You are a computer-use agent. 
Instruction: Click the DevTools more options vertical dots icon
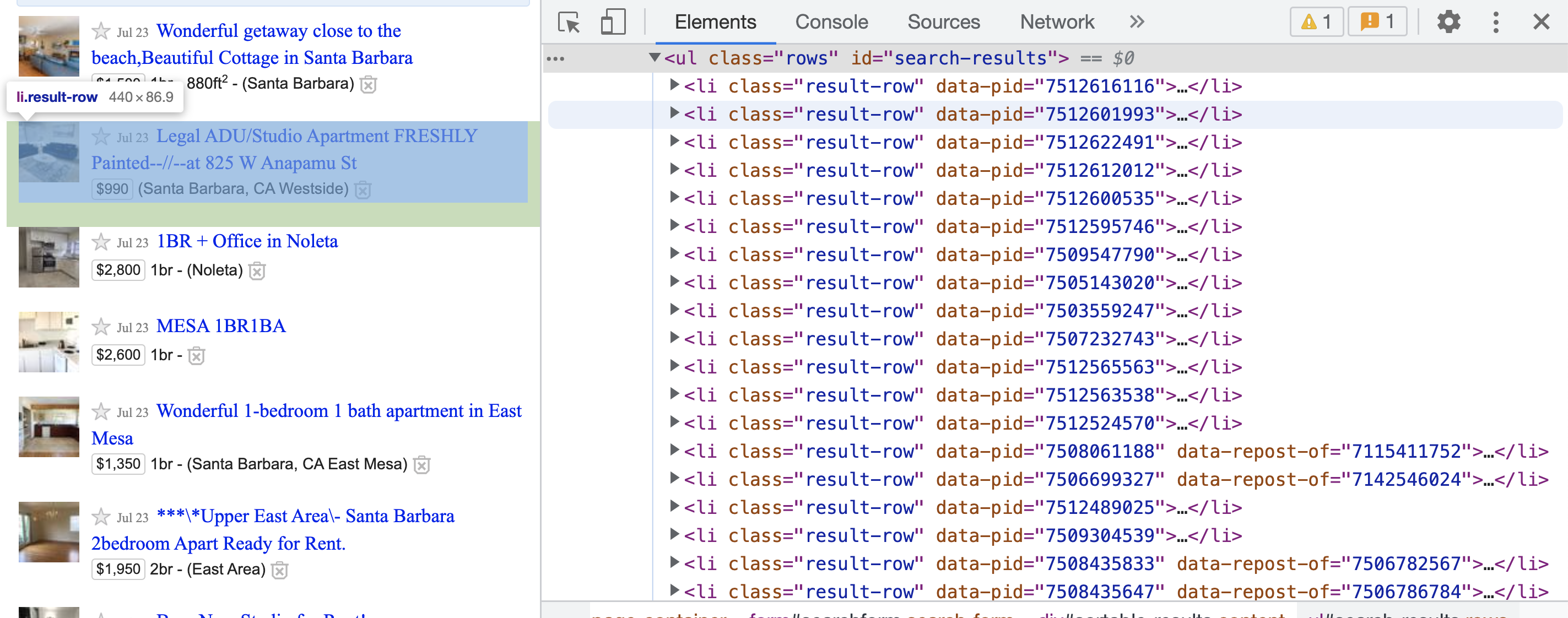(x=1497, y=20)
